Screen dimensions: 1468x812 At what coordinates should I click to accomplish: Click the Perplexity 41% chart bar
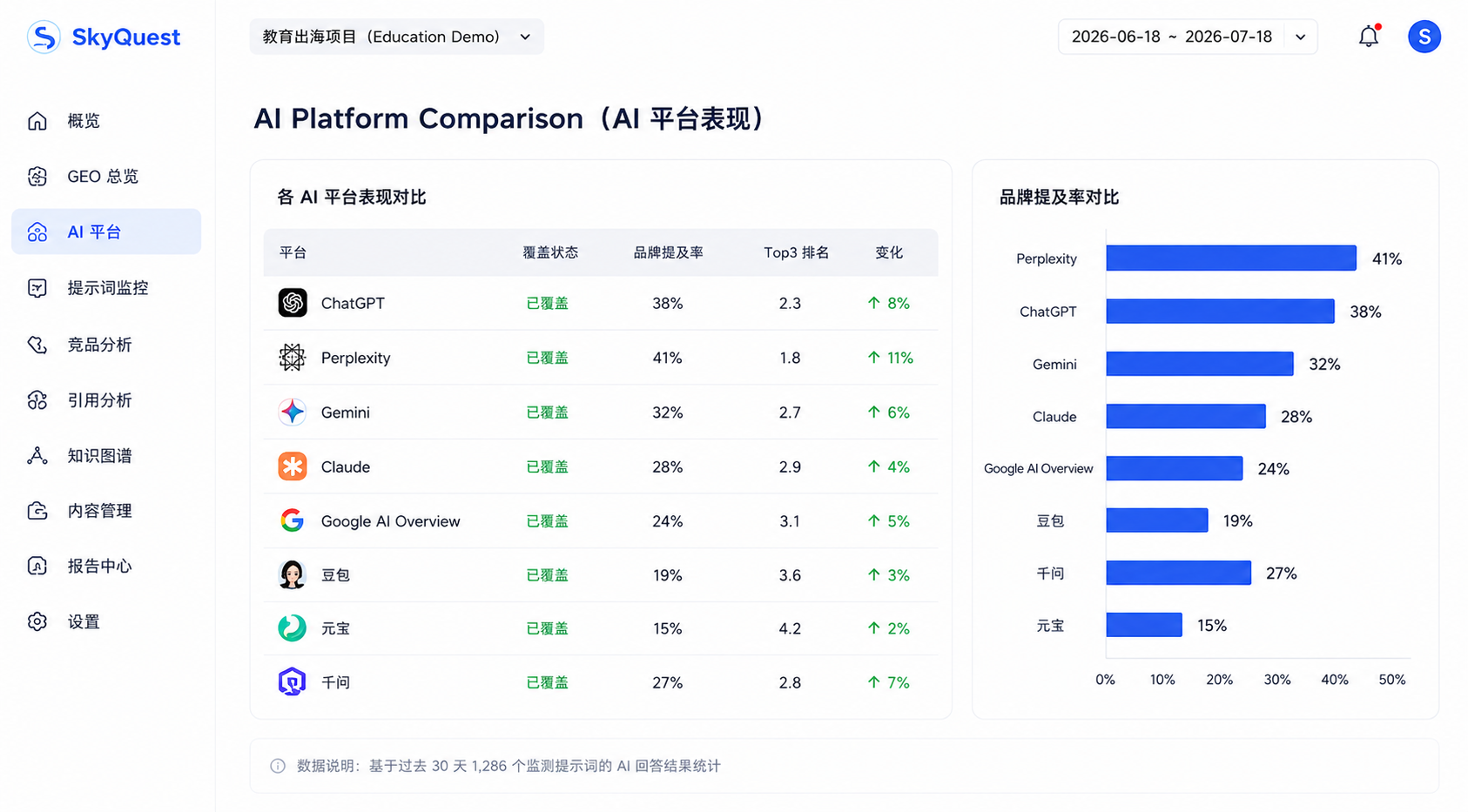tap(1231, 258)
